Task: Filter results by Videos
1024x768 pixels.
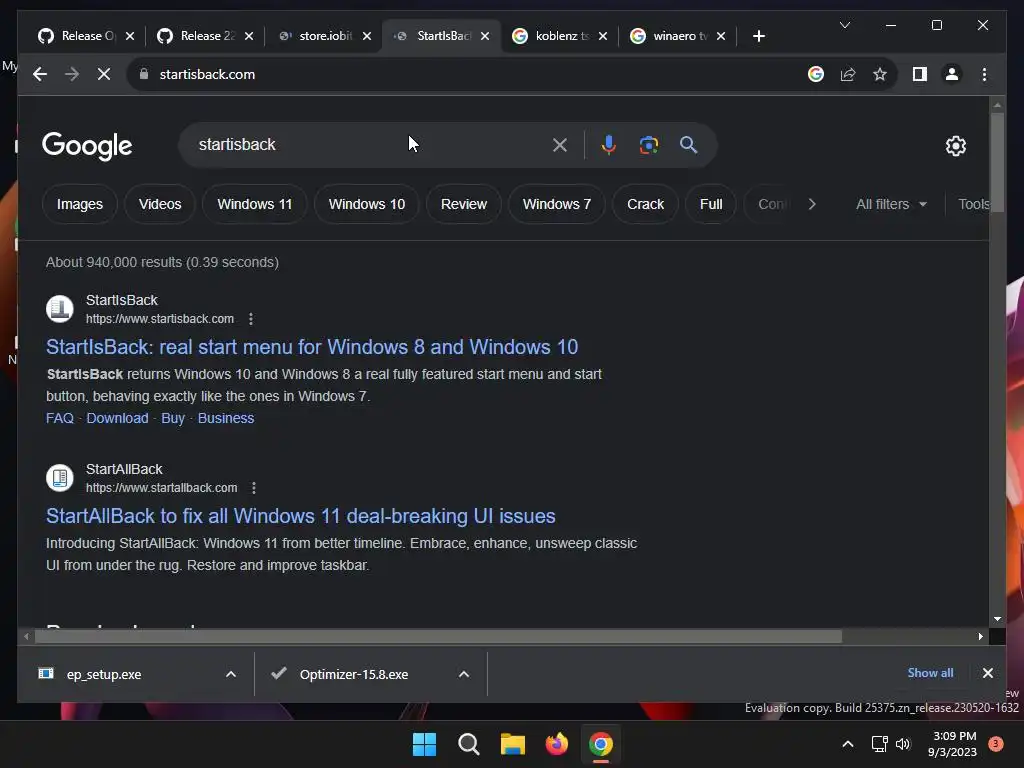Action: point(160,204)
